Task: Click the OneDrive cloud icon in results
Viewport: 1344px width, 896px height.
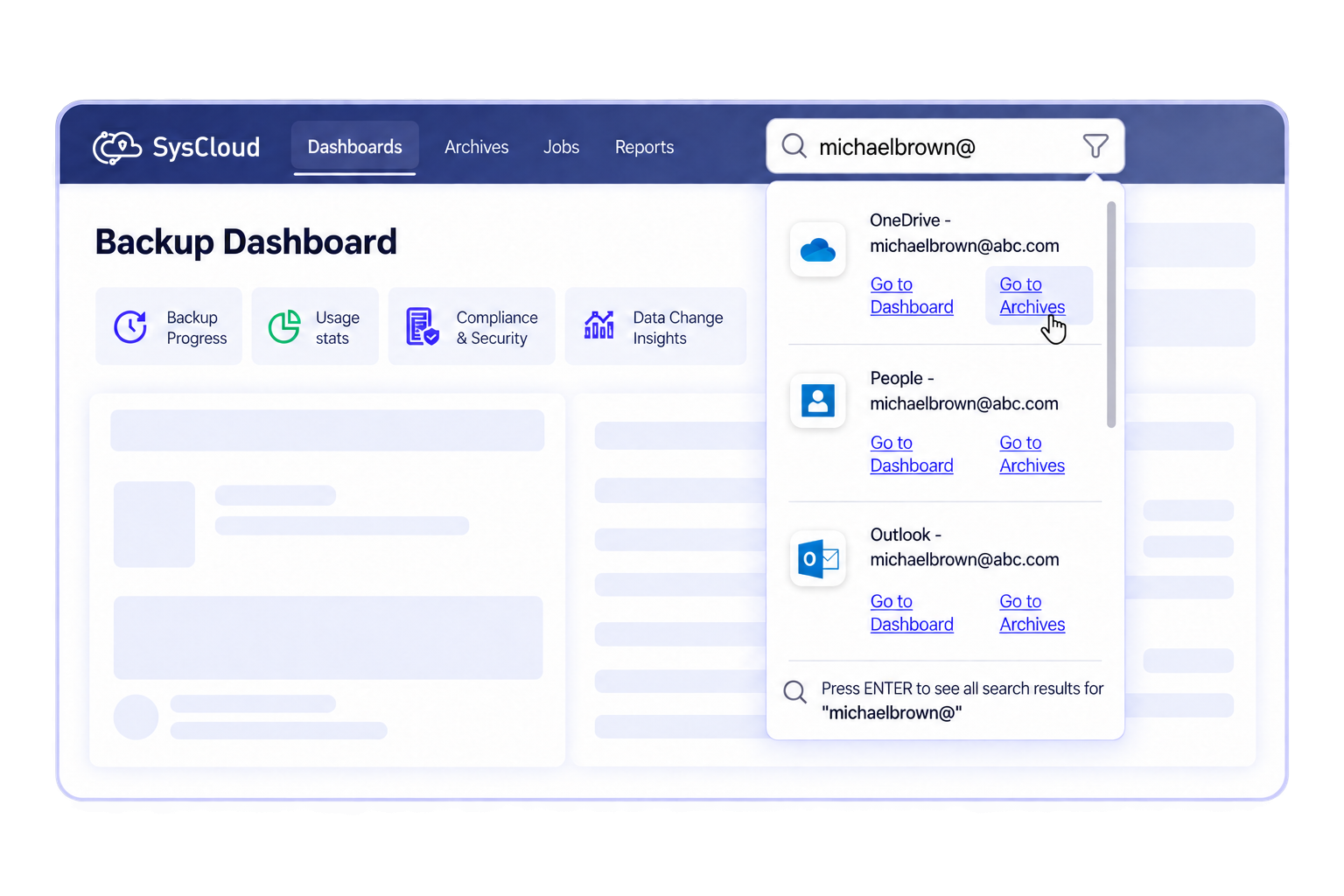Action: tap(818, 250)
